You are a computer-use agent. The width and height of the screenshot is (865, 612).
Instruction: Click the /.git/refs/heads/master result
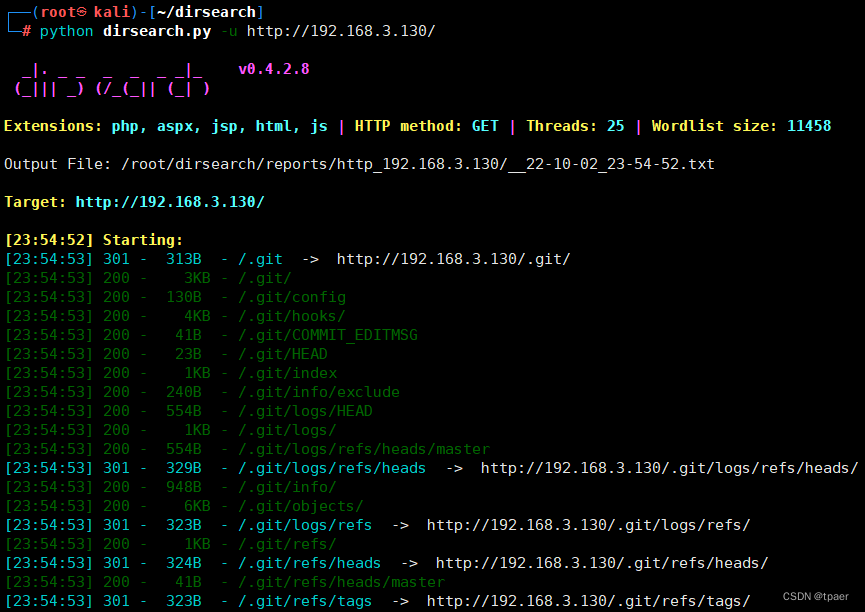341,582
